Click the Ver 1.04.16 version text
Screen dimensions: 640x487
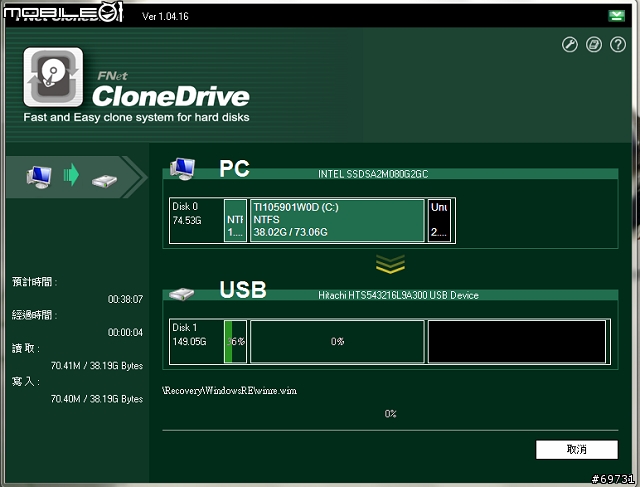(x=165, y=16)
